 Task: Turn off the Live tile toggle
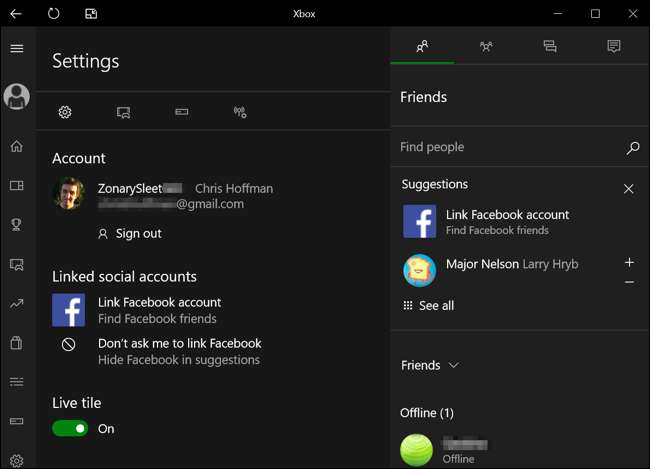70,428
